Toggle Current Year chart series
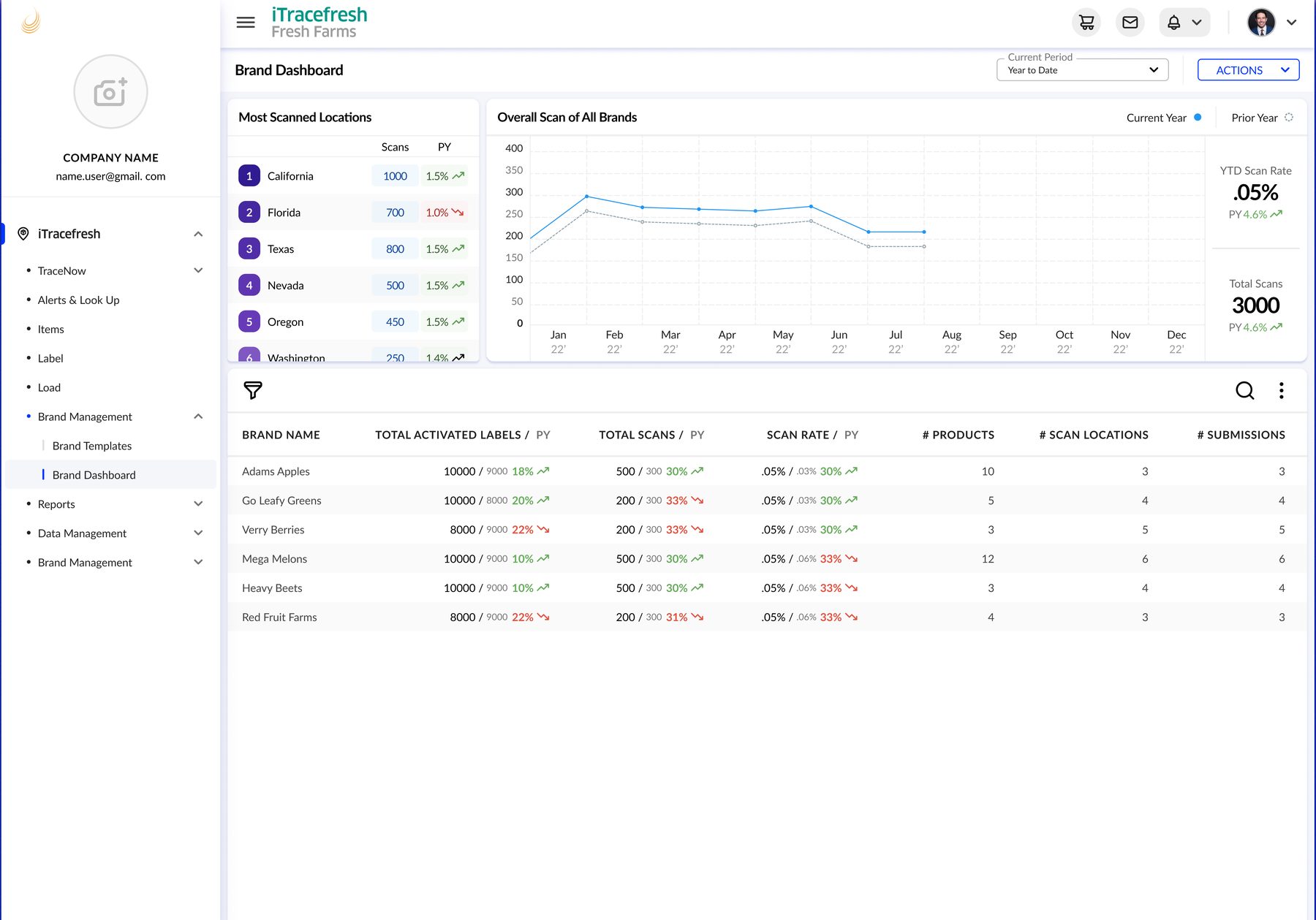The width and height of the screenshot is (1316, 920). 1163,118
